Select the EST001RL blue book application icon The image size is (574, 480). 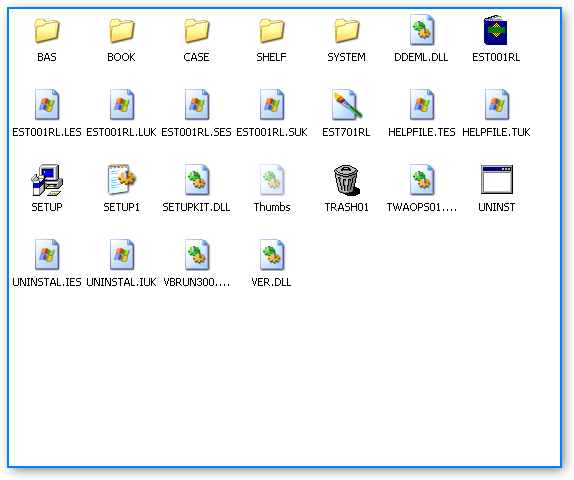pos(496,30)
